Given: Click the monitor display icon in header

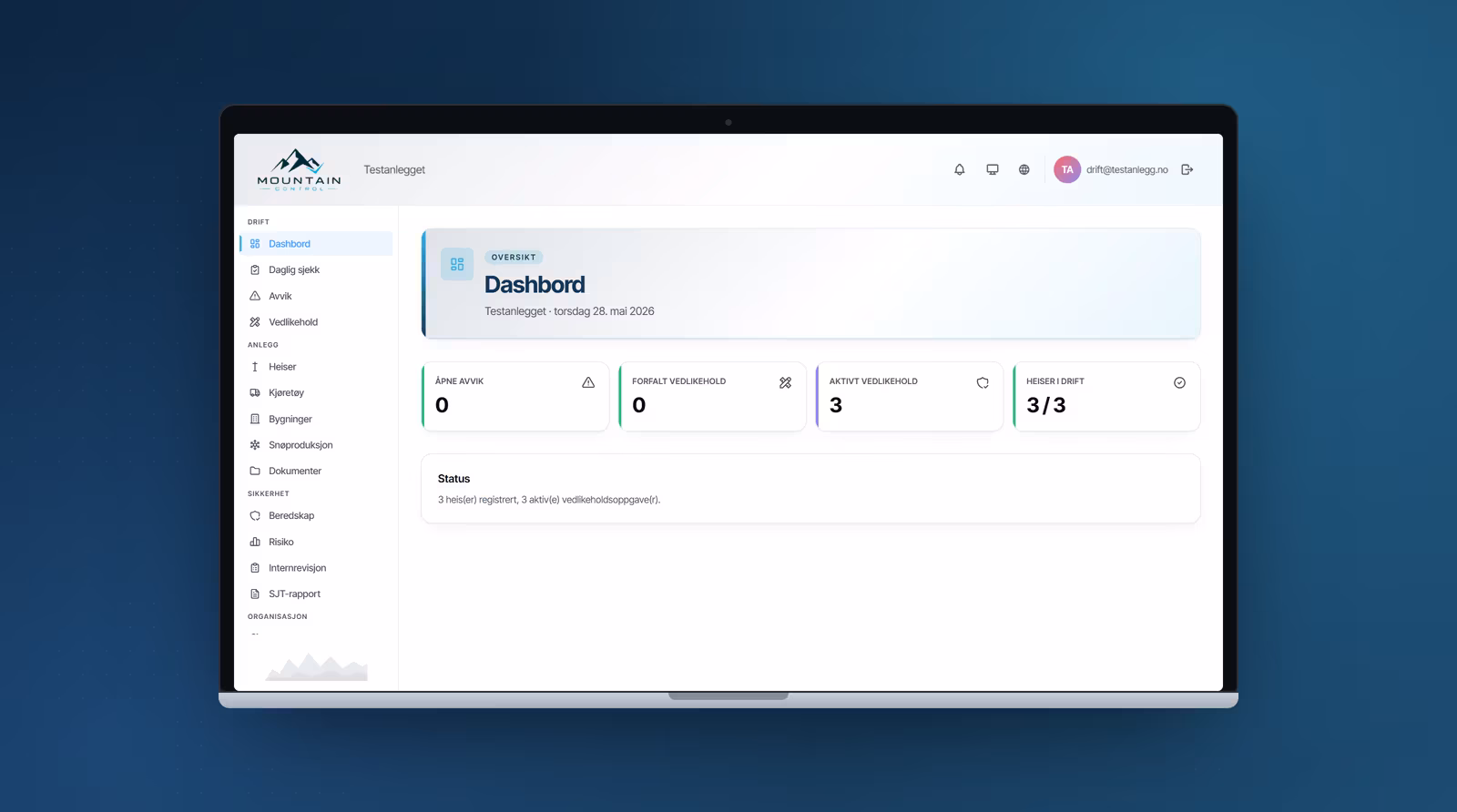Looking at the screenshot, I should 993,169.
